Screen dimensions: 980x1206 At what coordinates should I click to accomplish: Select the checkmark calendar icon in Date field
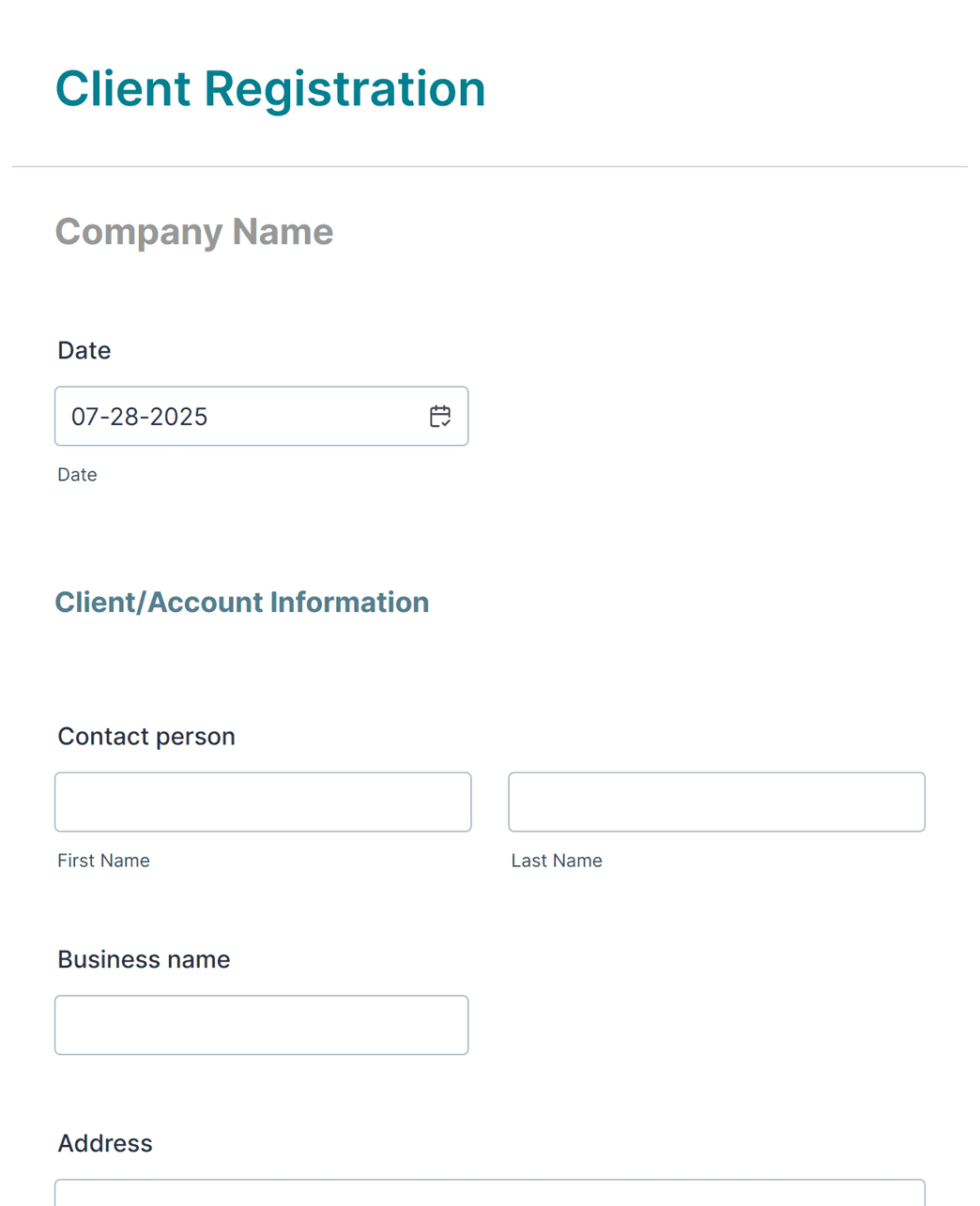click(440, 416)
